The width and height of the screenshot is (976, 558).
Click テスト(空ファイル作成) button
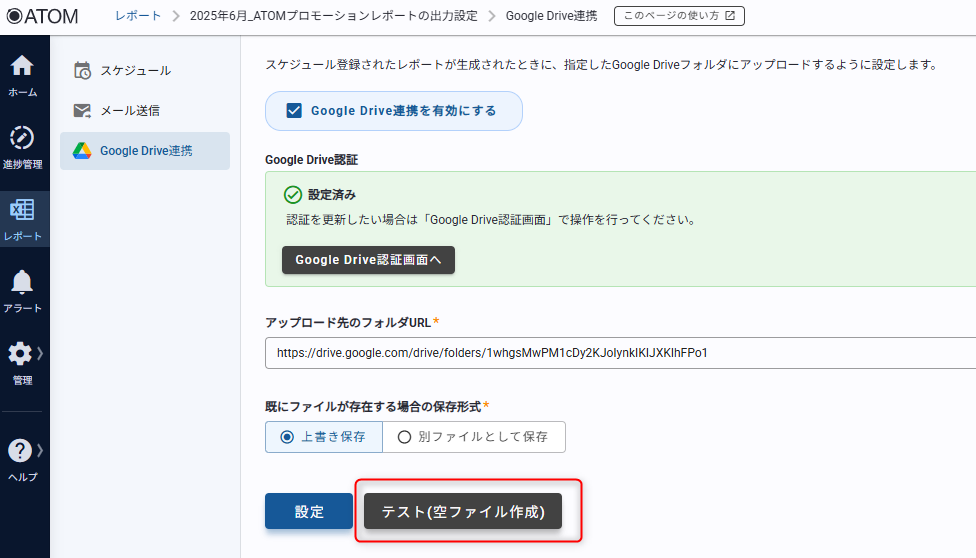[463, 511]
